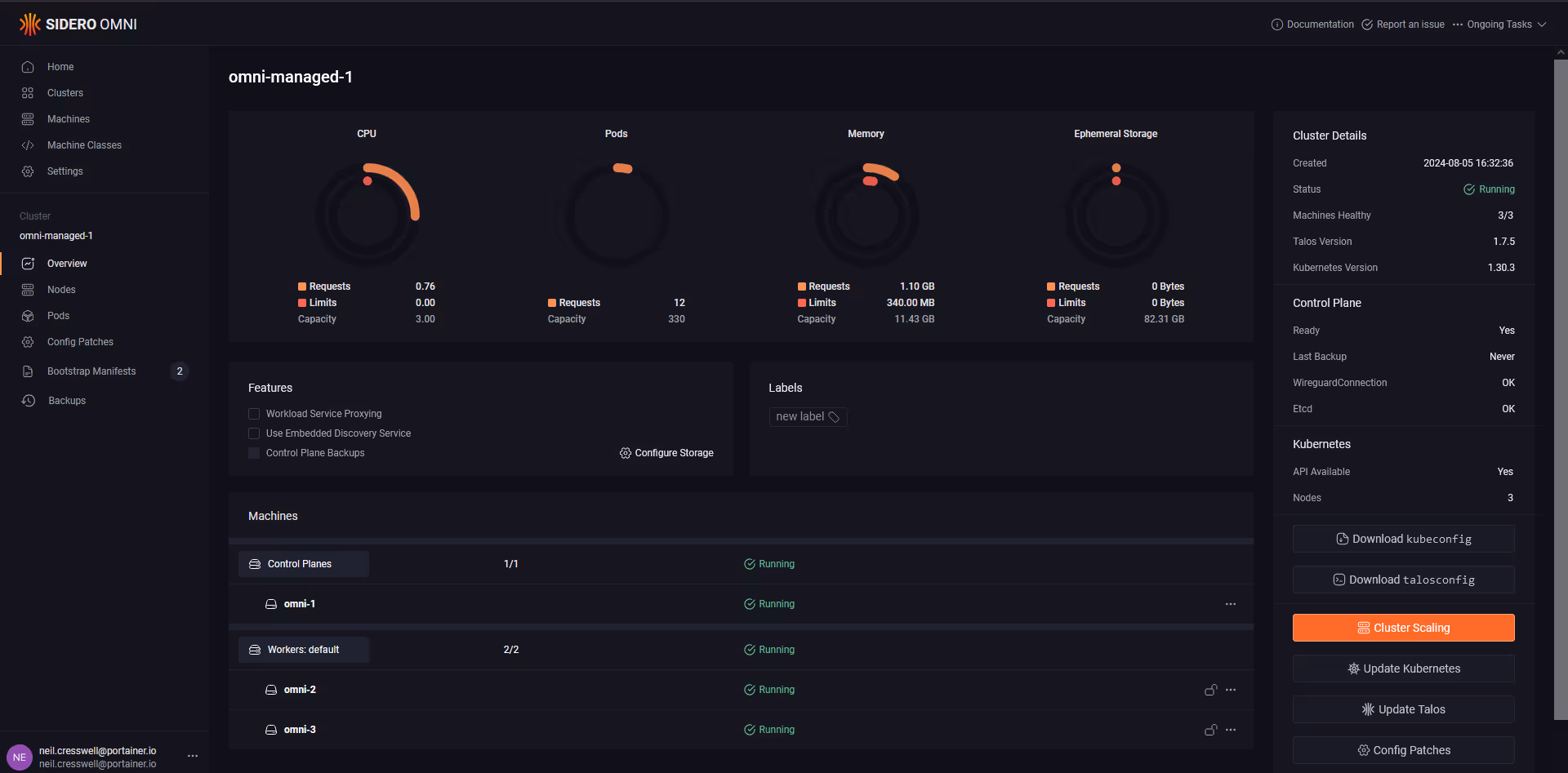Click the lock icon on omni-2 row
Screen dimensions: 1568x773
(x=1211, y=690)
